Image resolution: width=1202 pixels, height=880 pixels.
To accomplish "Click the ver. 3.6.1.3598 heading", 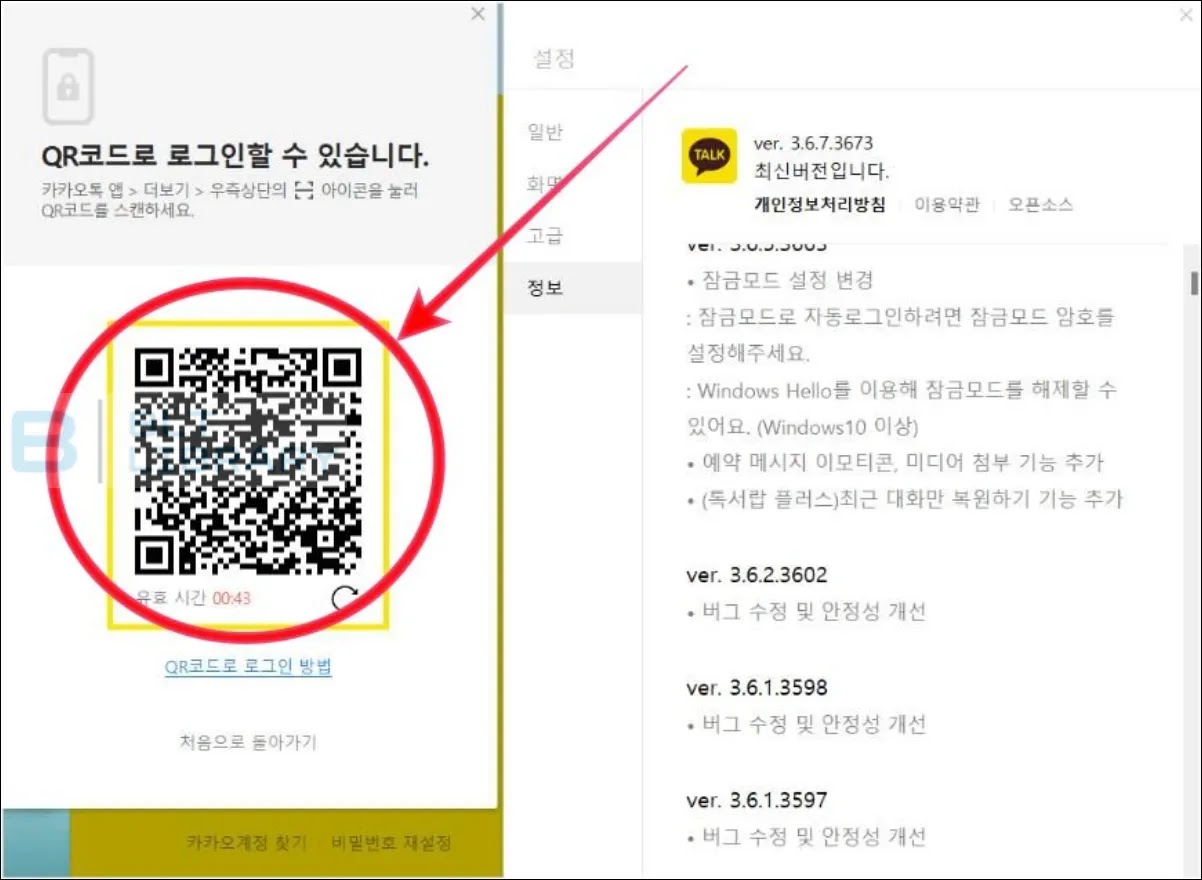I will (757, 688).
